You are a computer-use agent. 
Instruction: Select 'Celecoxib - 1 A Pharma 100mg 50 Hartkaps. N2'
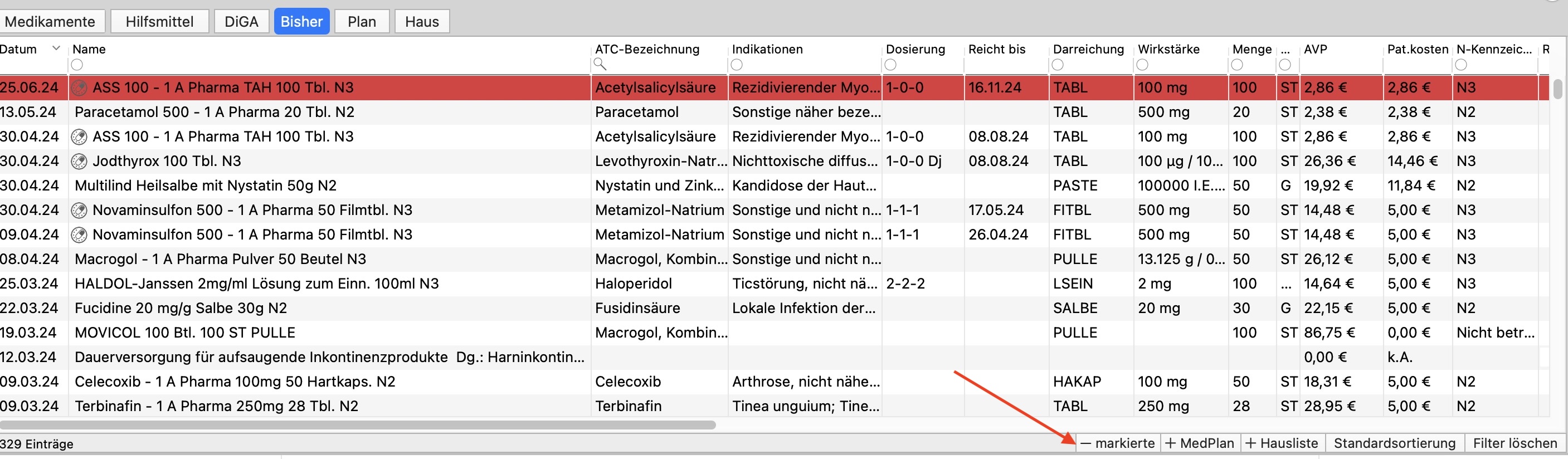[x=775, y=382]
